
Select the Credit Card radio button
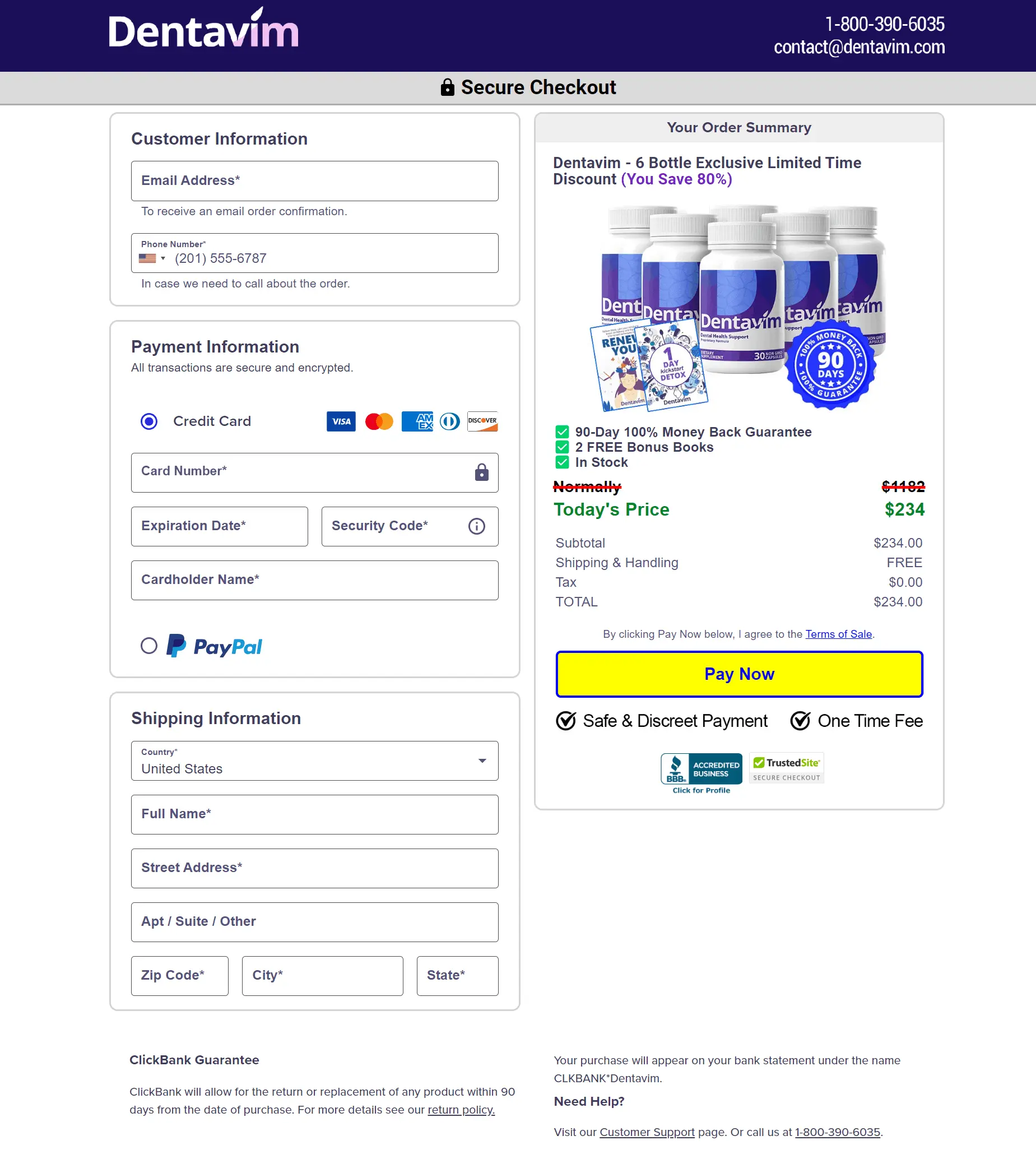pyautogui.click(x=149, y=421)
